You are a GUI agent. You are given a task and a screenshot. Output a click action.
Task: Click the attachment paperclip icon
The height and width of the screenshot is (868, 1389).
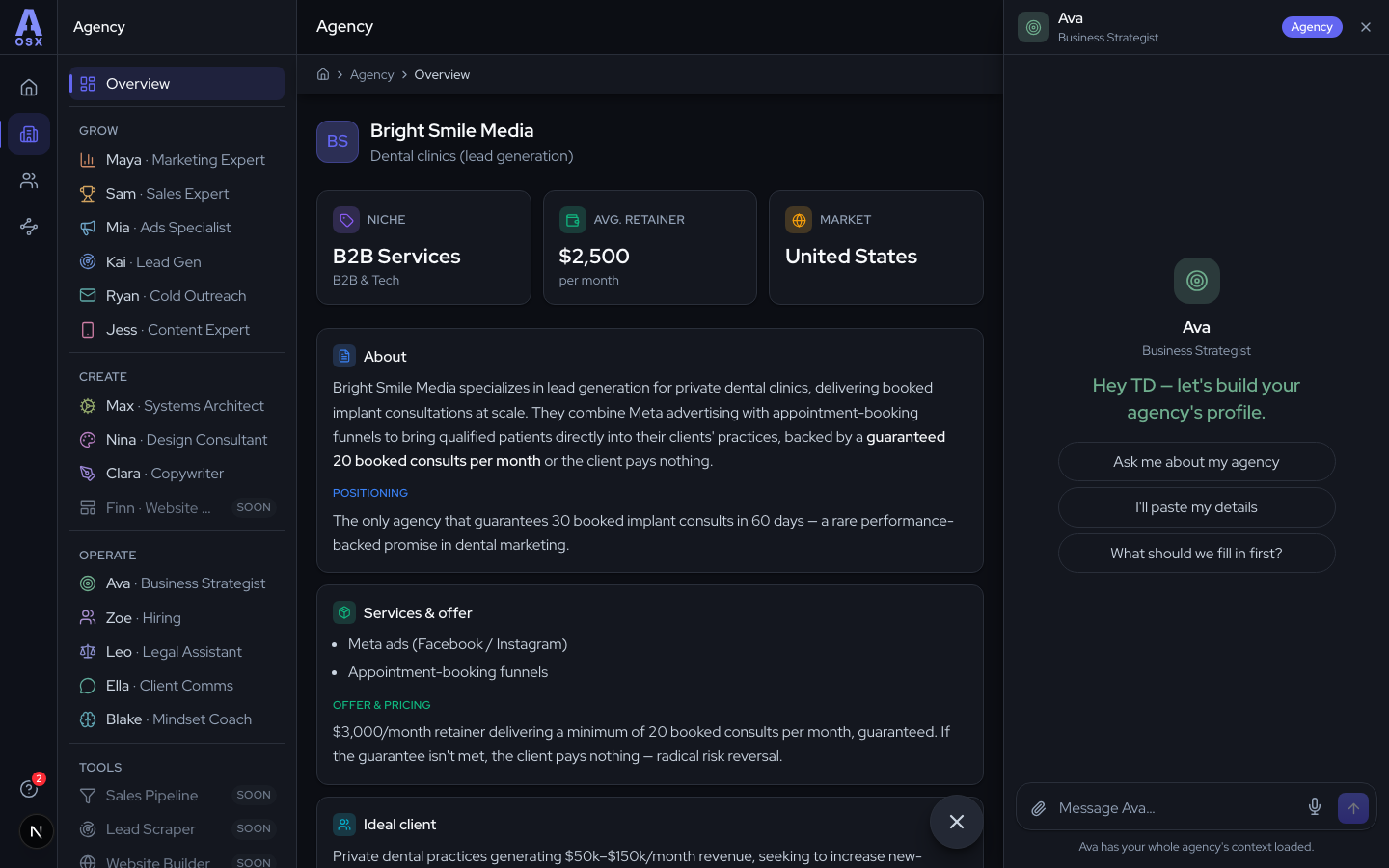click(1038, 808)
